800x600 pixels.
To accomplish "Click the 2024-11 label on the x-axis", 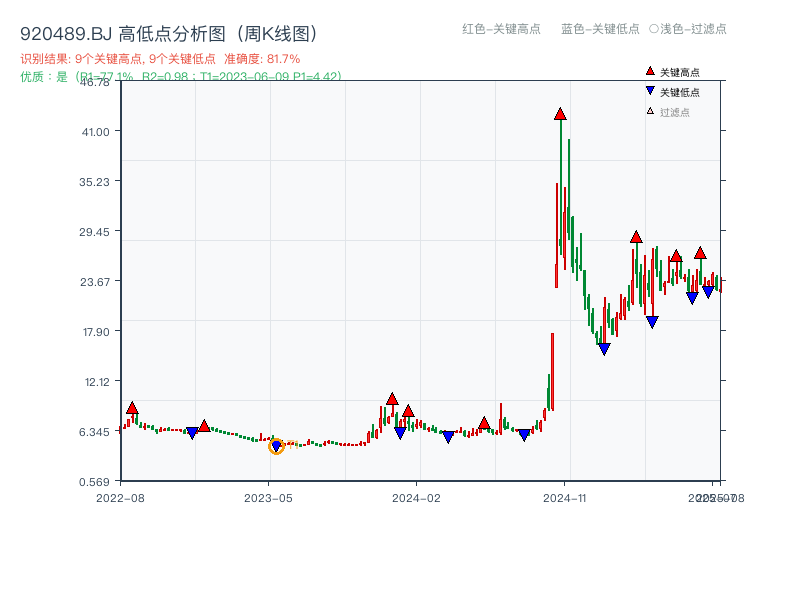I will pyautogui.click(x=566, y=495).
